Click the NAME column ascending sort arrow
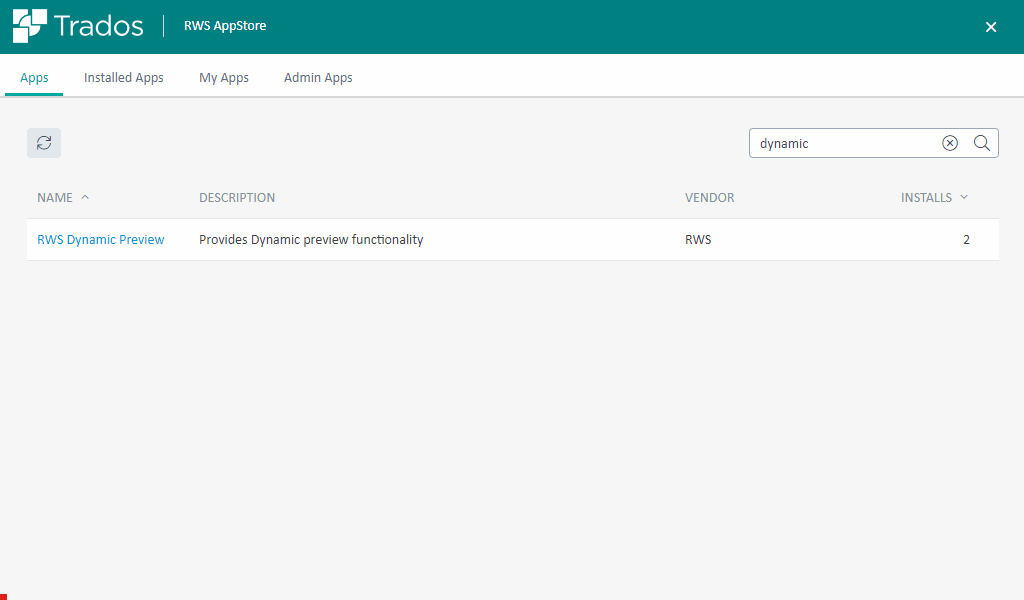 click(85, 197)
